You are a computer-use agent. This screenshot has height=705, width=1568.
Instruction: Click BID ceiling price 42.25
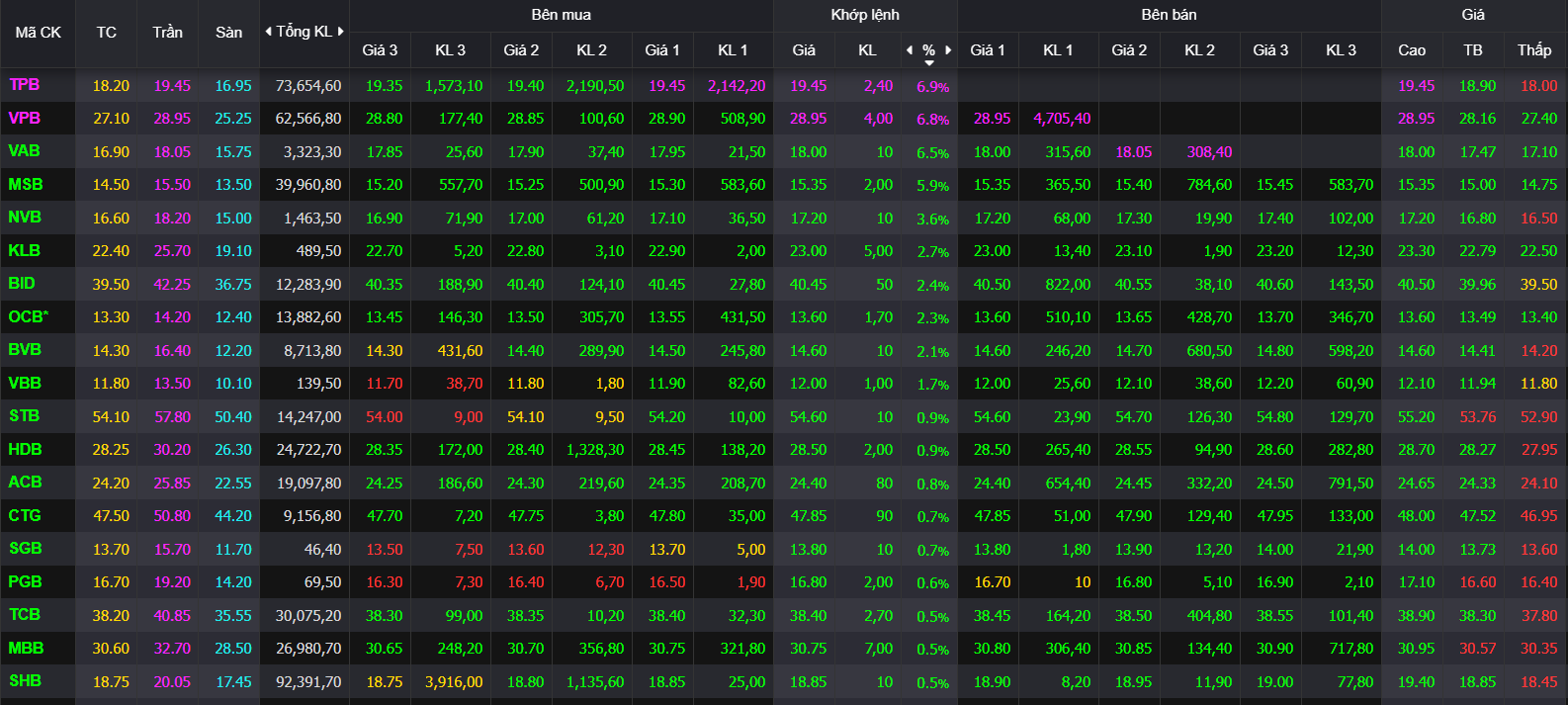coord(172,285)
